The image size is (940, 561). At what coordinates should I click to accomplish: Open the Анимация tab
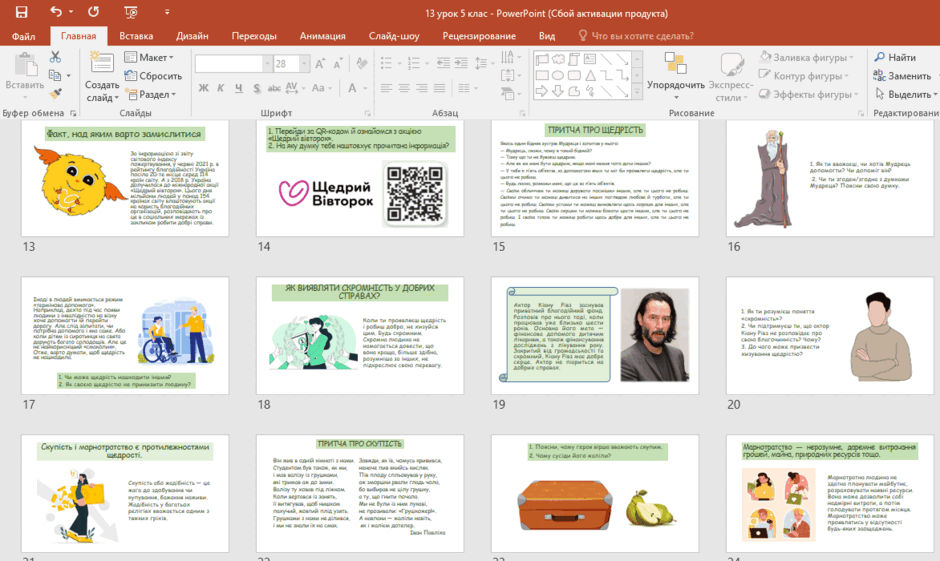click(323, 36)
